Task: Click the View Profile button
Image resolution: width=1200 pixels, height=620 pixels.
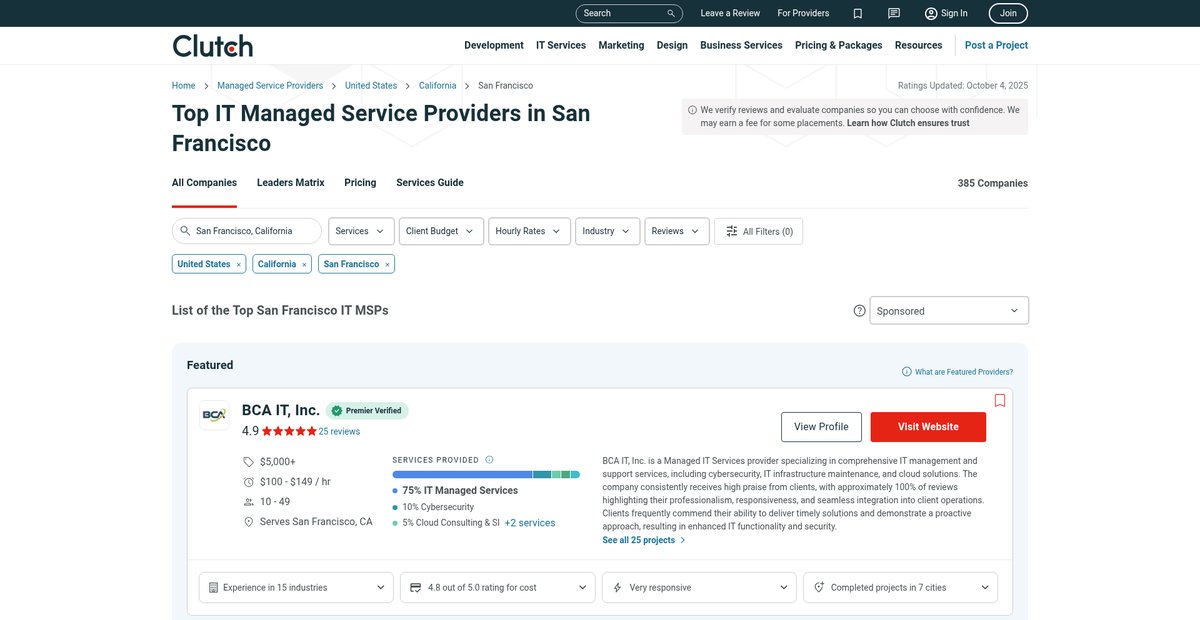Action: pyautogui.click(x=821, y=427)
